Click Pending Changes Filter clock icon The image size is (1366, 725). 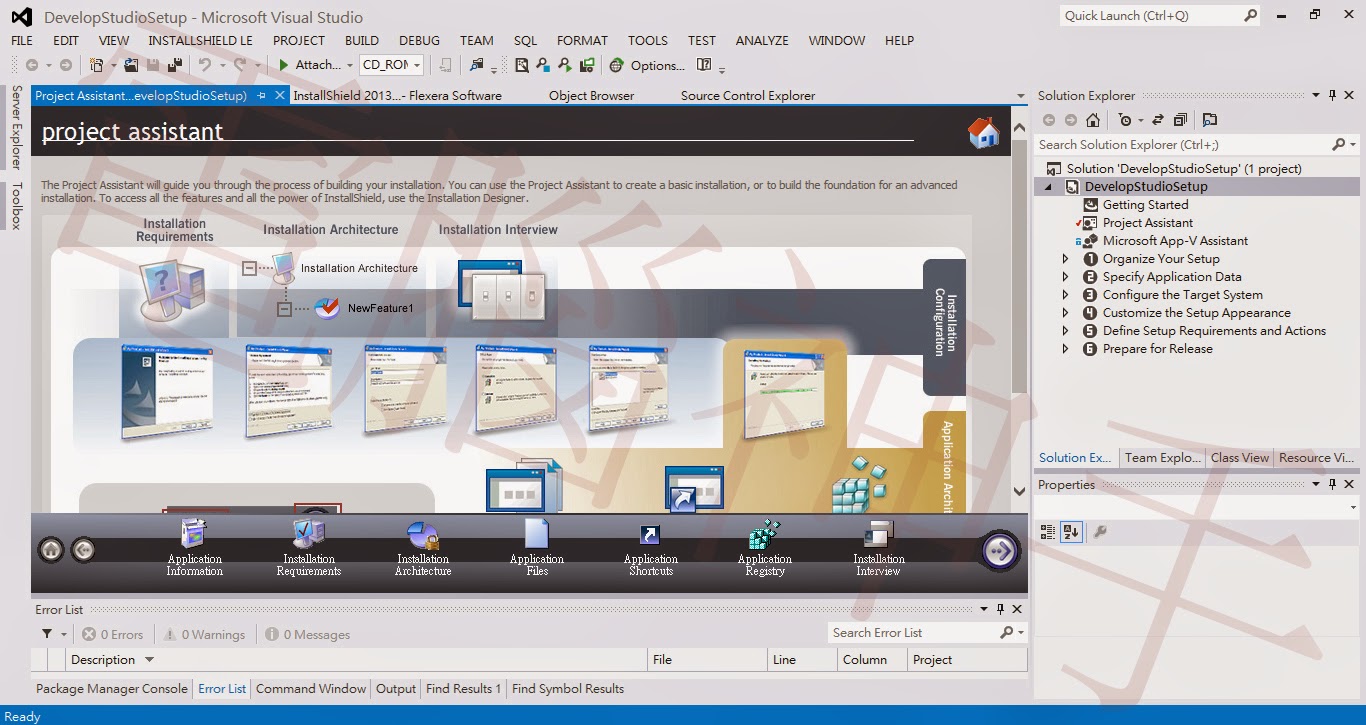1125,120
